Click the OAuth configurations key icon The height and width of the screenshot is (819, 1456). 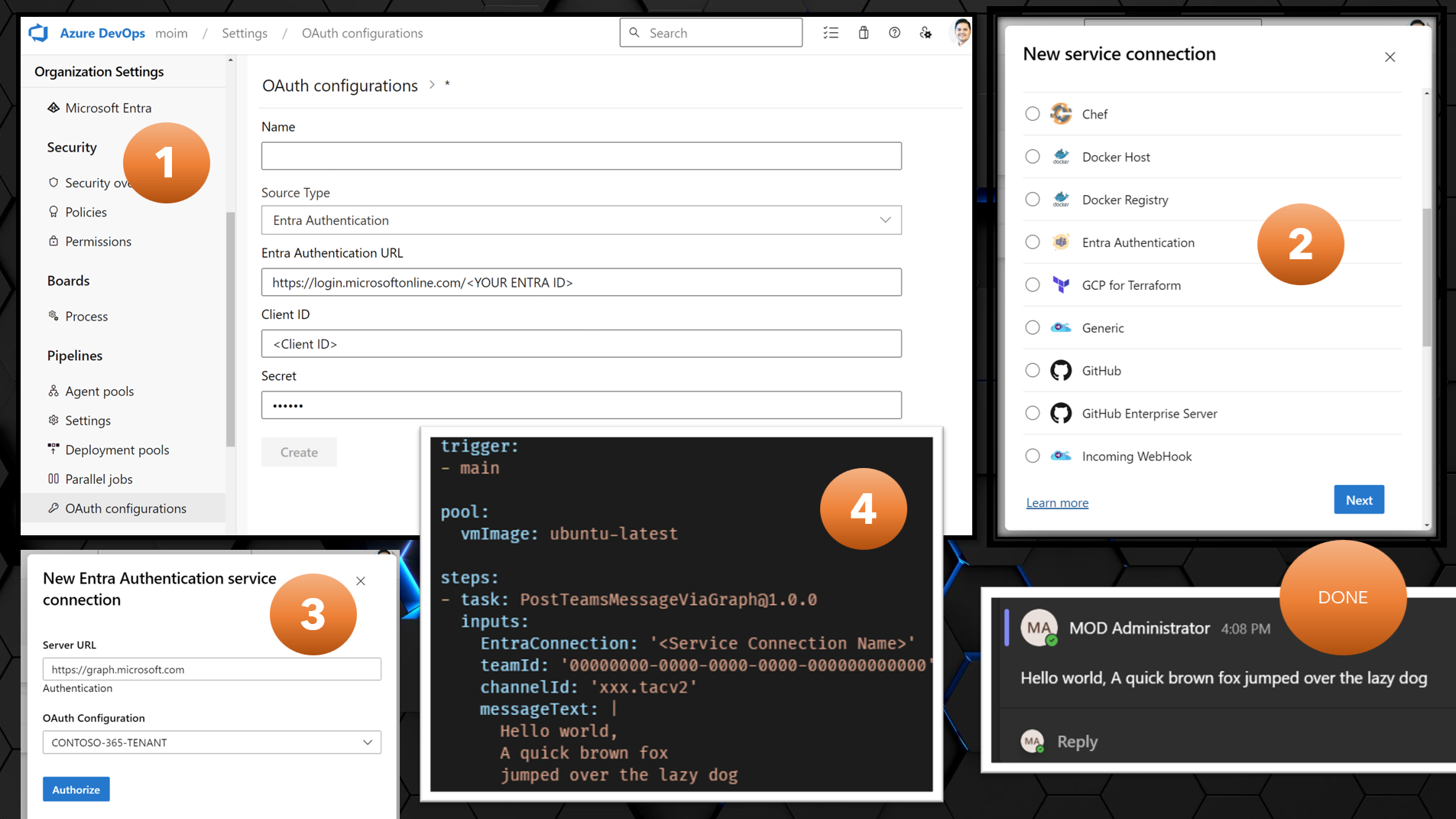54,508
